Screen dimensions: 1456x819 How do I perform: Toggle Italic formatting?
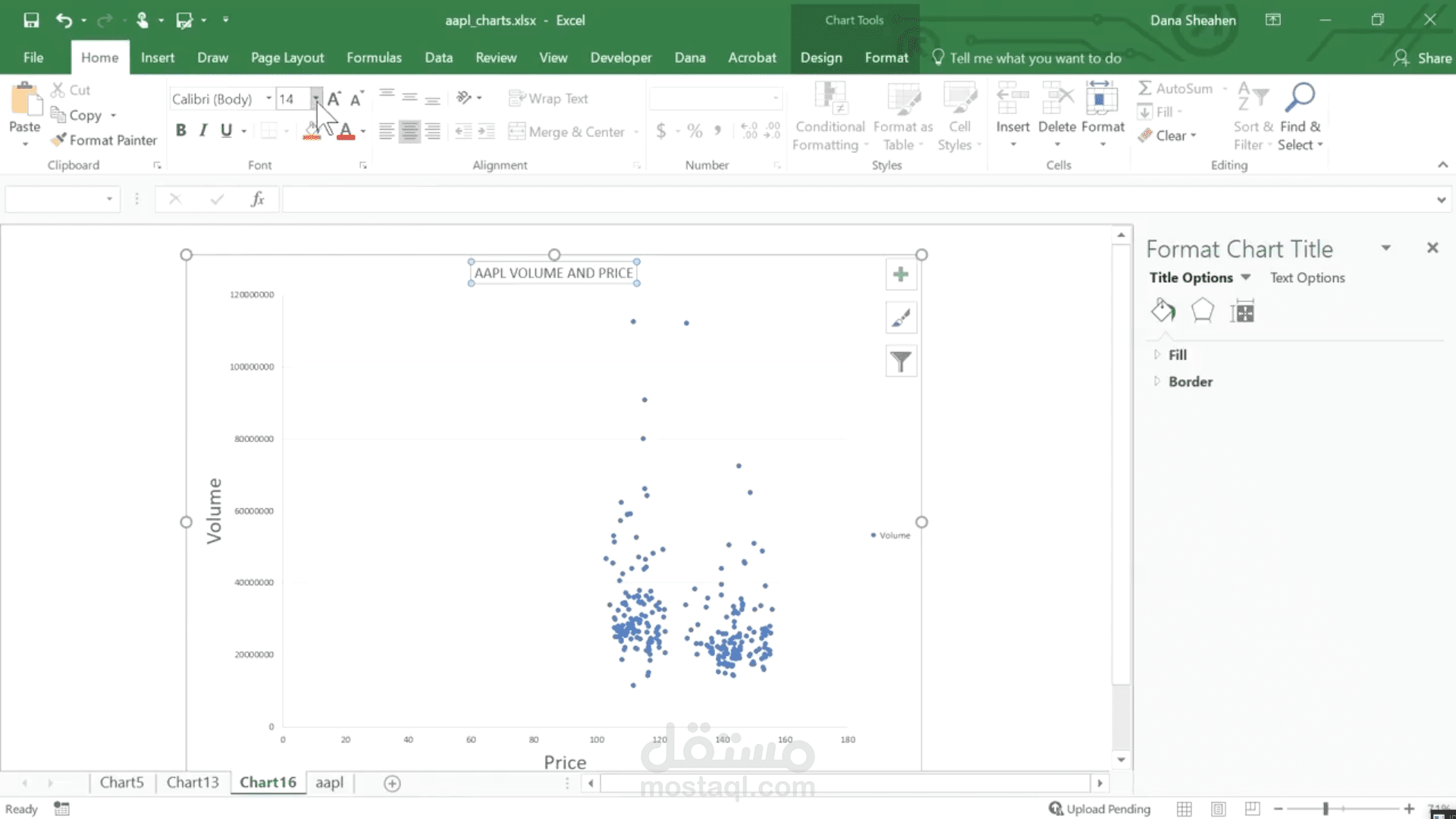(x=203, y=130)
